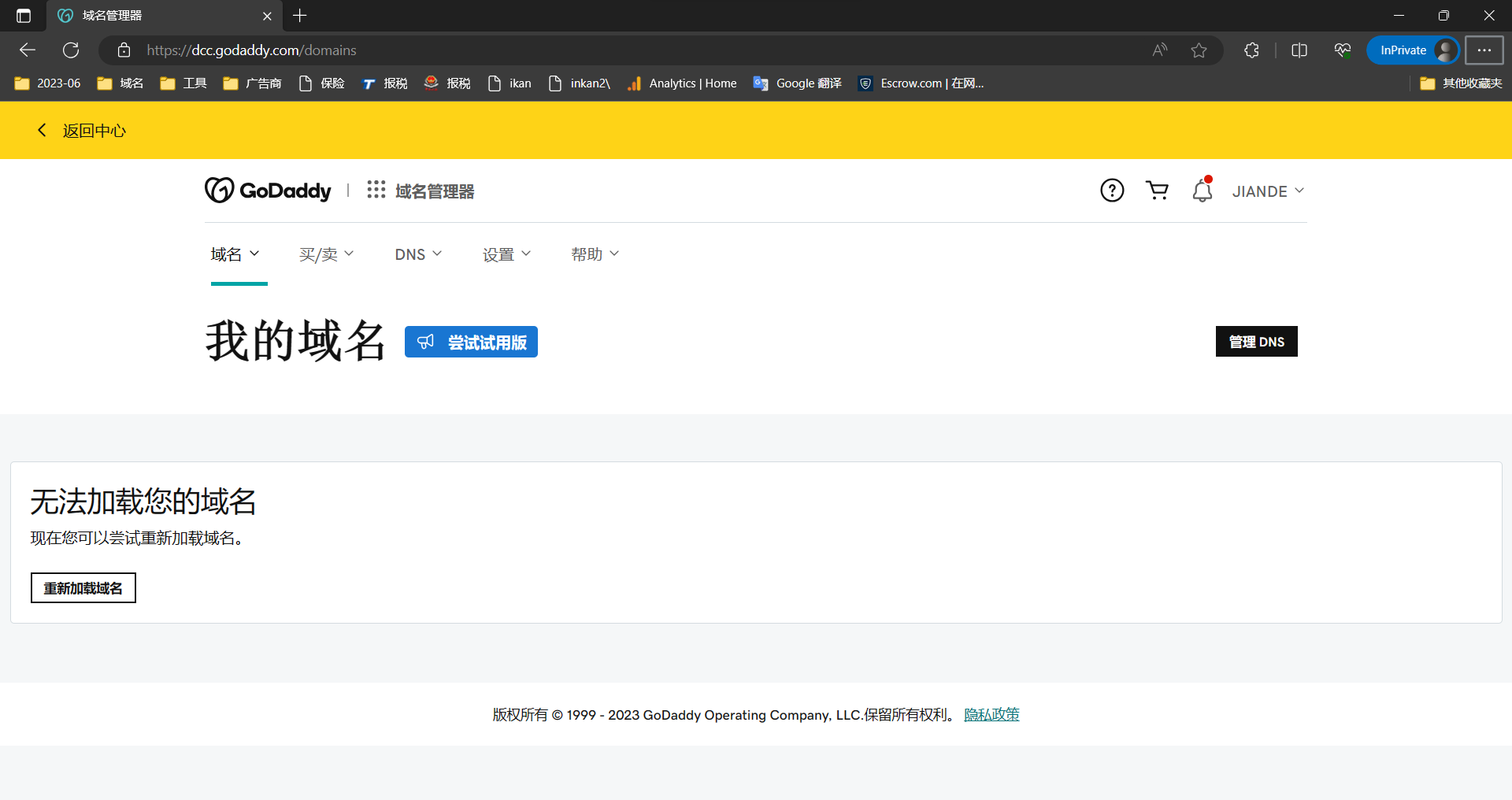Open the inkan2\ bookmark

[580, 83]
